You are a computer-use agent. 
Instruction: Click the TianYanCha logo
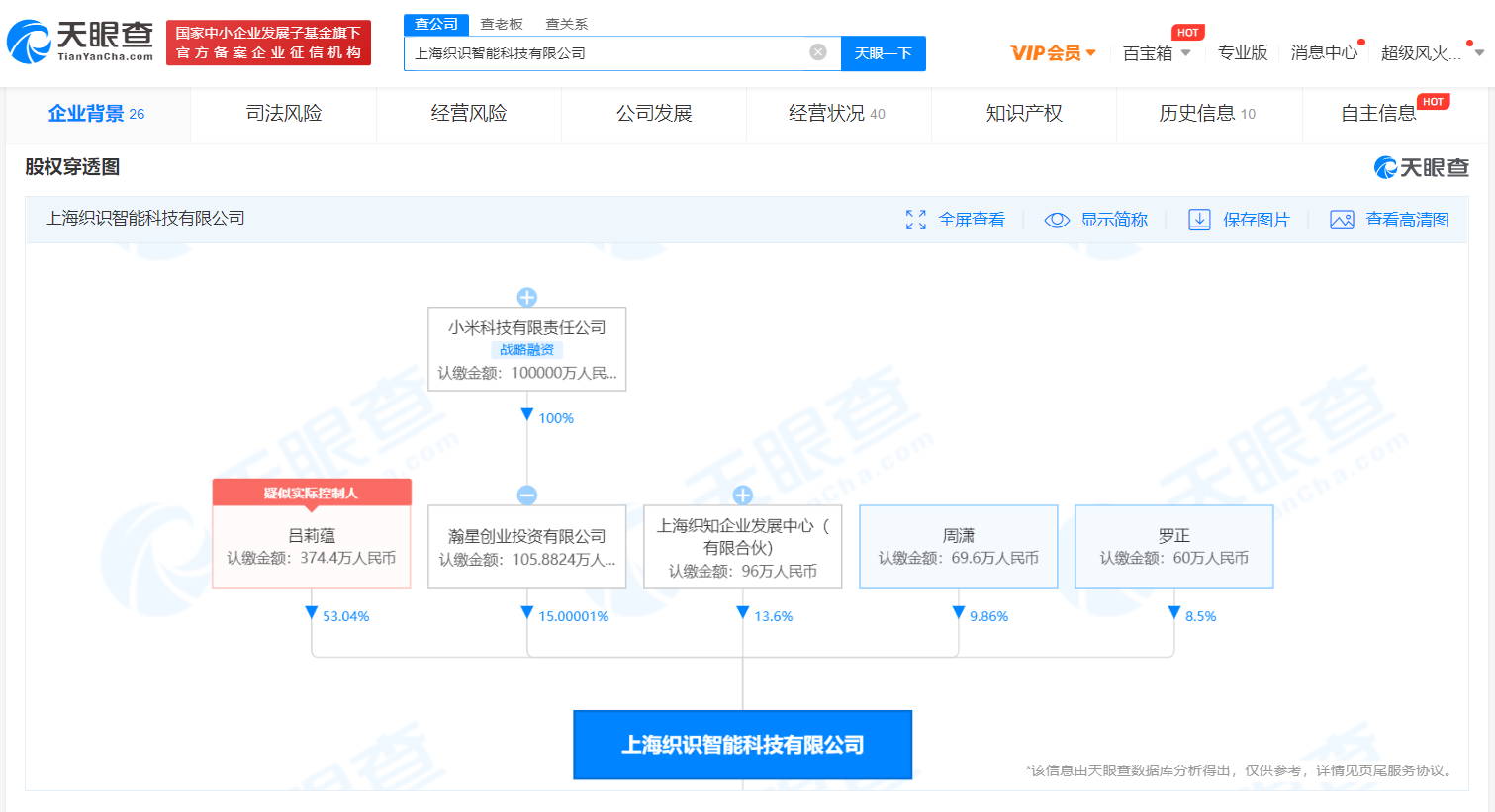[x=80, y=42]
